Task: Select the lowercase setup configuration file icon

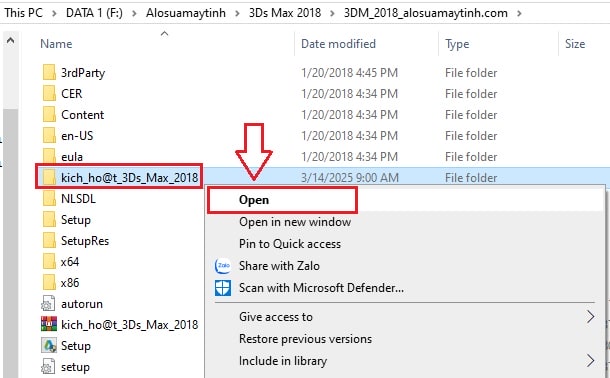Action: [48, 367]
